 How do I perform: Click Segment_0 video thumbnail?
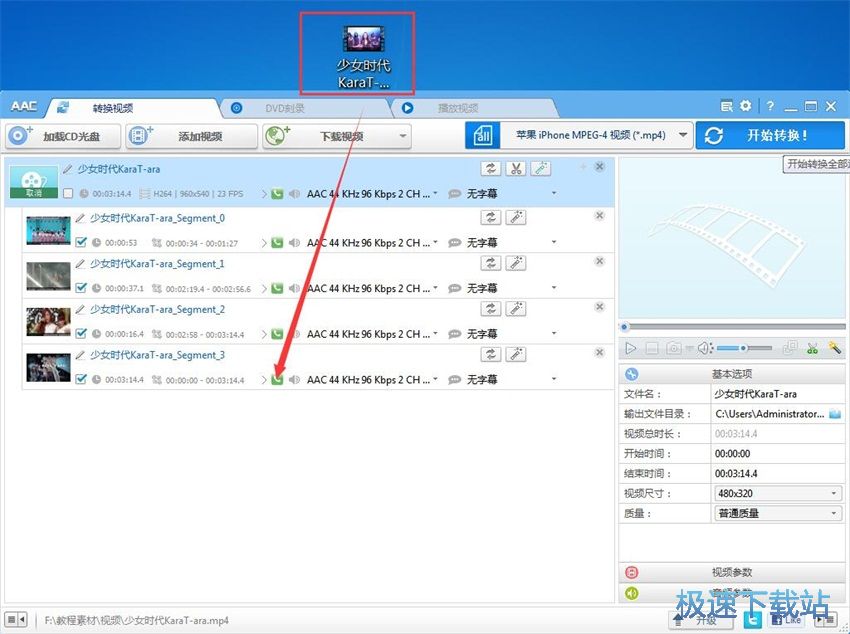click(48, 231)
